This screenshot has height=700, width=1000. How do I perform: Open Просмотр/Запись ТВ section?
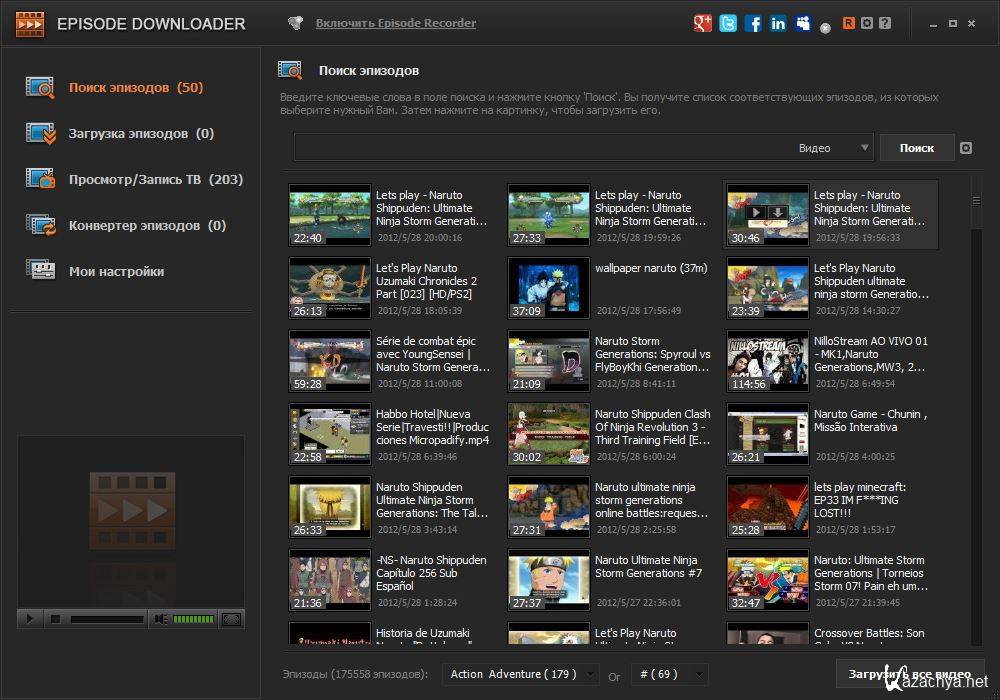[155, 180]
